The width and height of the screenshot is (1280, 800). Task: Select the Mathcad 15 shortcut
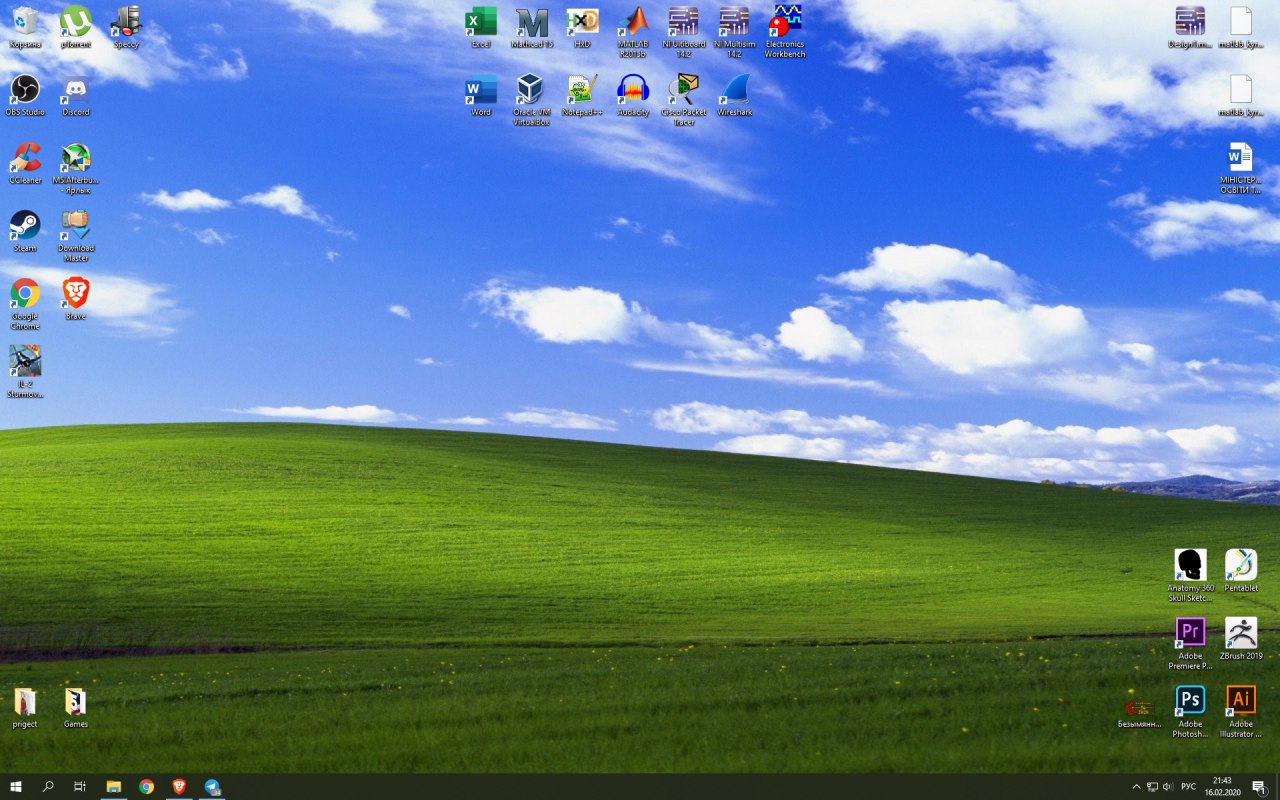click(x=532, y=27)
